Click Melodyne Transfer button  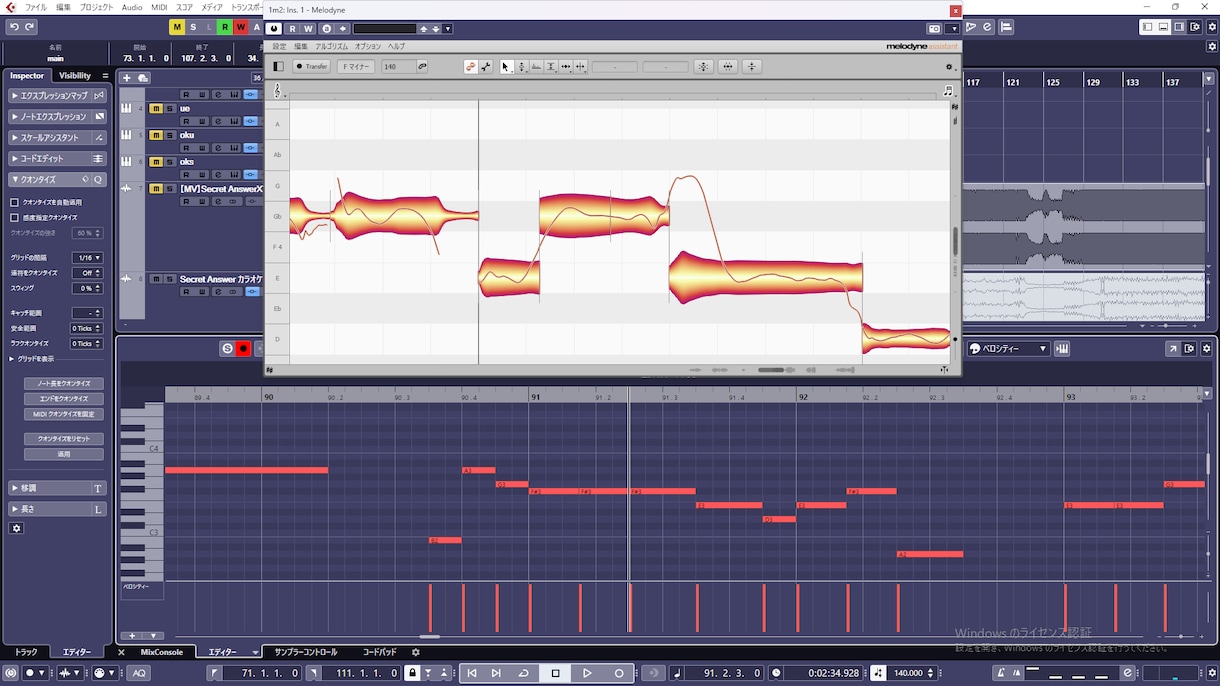click(311, 67)
